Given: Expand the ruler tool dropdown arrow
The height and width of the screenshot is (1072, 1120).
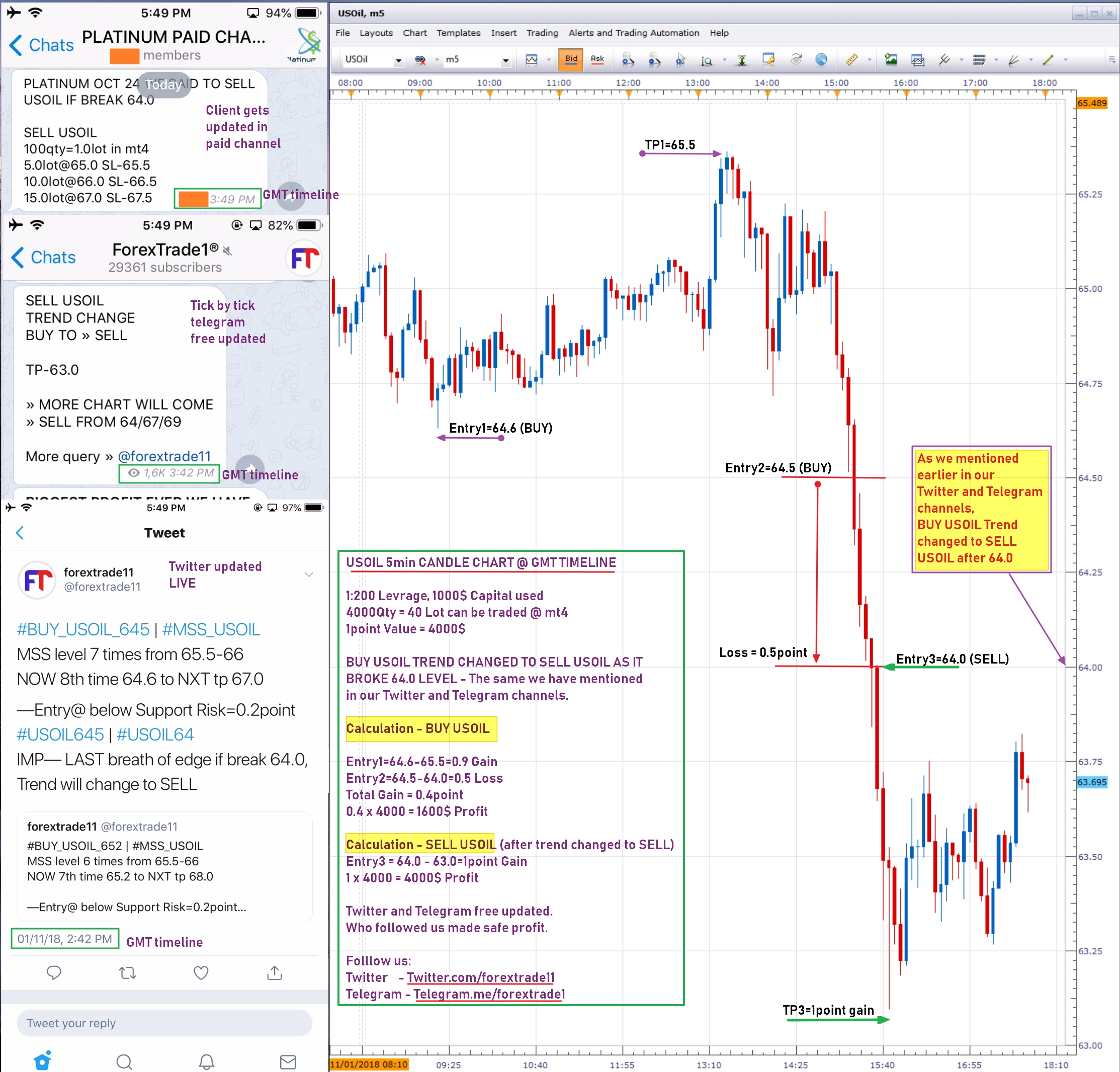Looking at the screenshot, I should click(x=869, y=59).
